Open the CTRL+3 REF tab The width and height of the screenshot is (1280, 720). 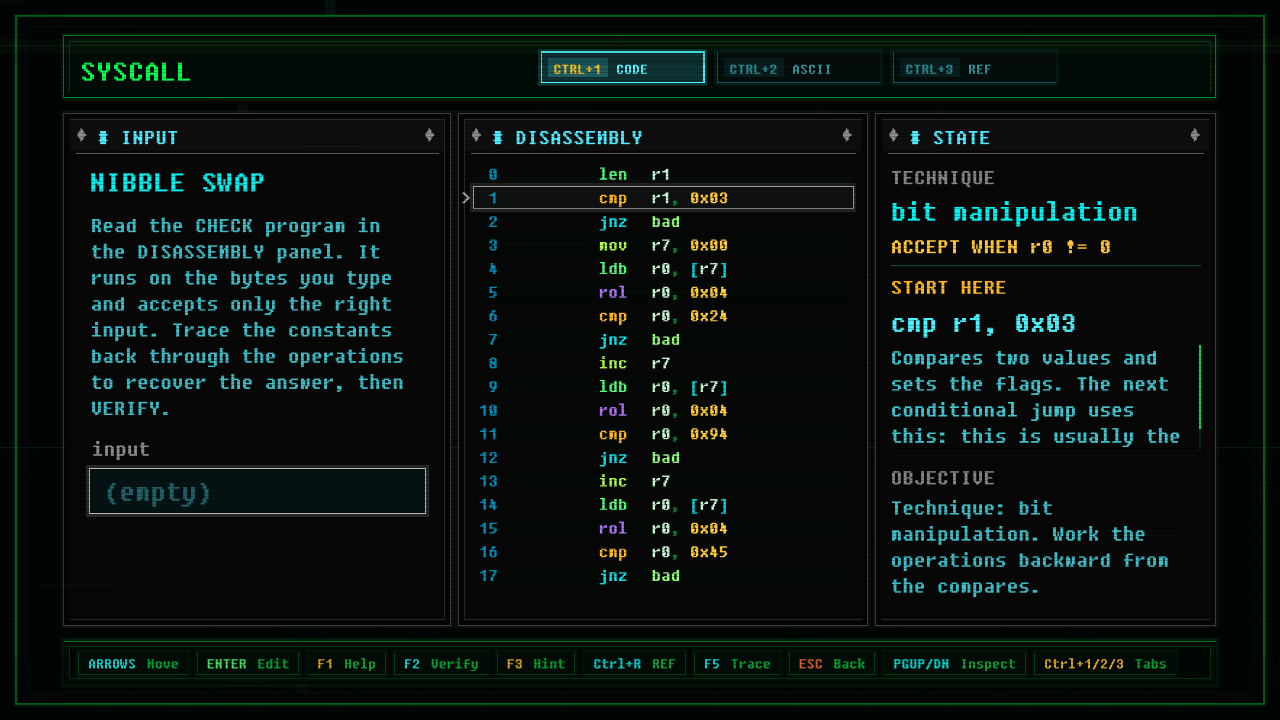[974, 68]
